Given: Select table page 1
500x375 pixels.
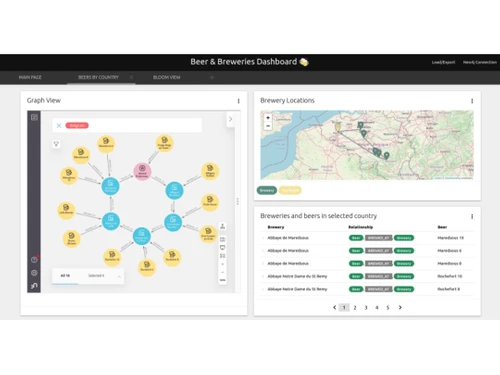Looking at the screenshot, I should tap(344, 307).
